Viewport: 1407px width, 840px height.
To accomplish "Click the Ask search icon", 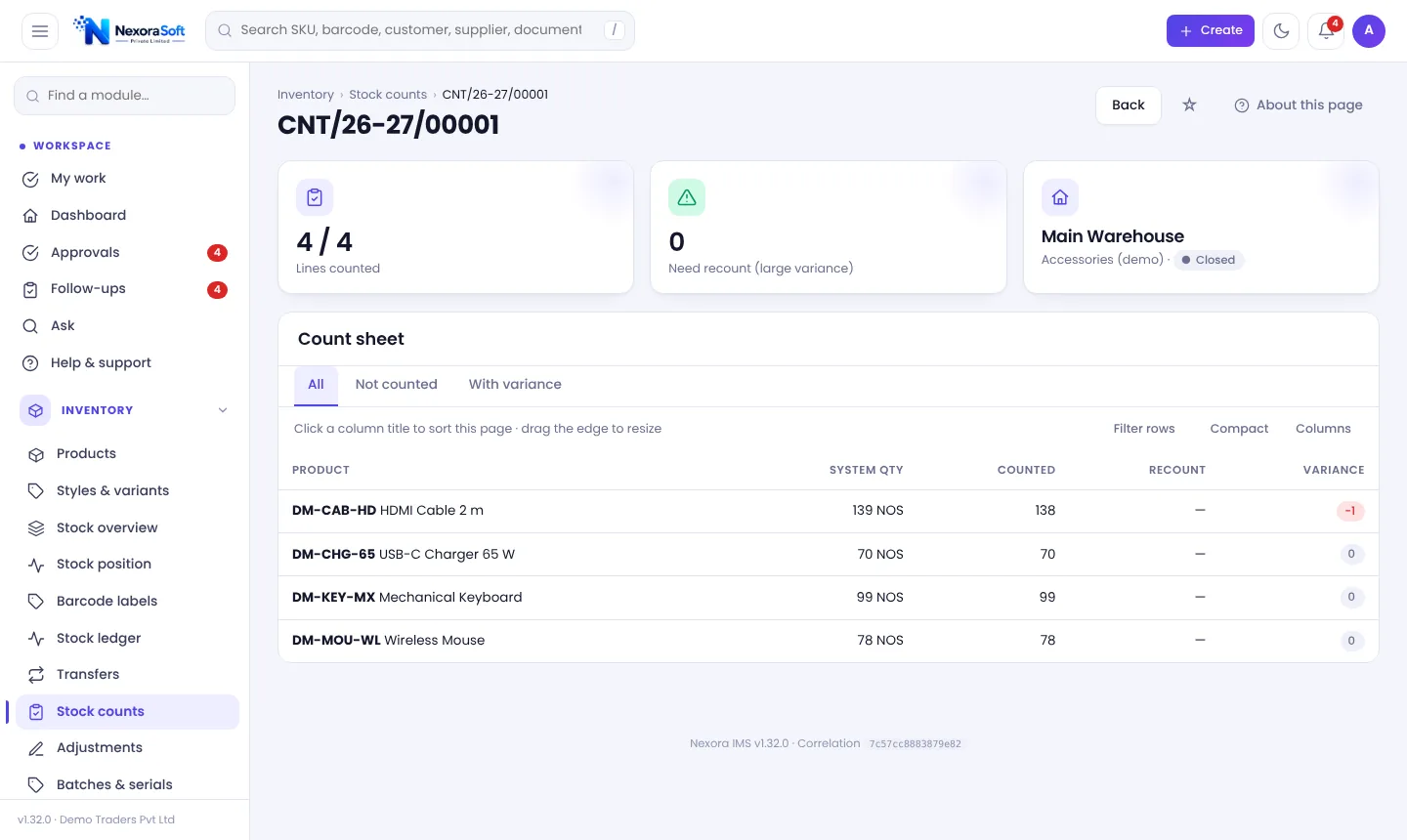I will (x=30, y=326).
